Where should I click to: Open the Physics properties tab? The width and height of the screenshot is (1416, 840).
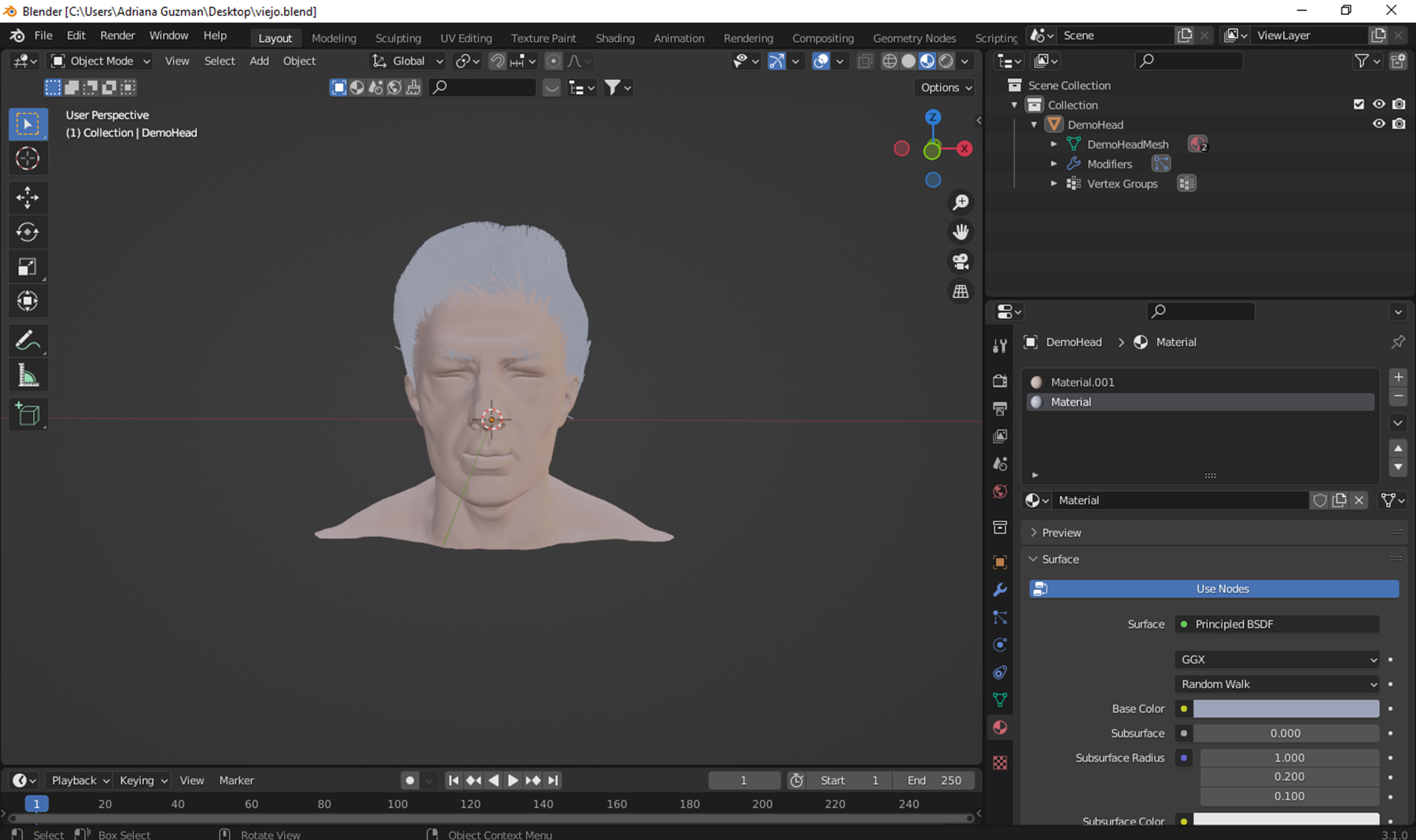pos(1000,645)
